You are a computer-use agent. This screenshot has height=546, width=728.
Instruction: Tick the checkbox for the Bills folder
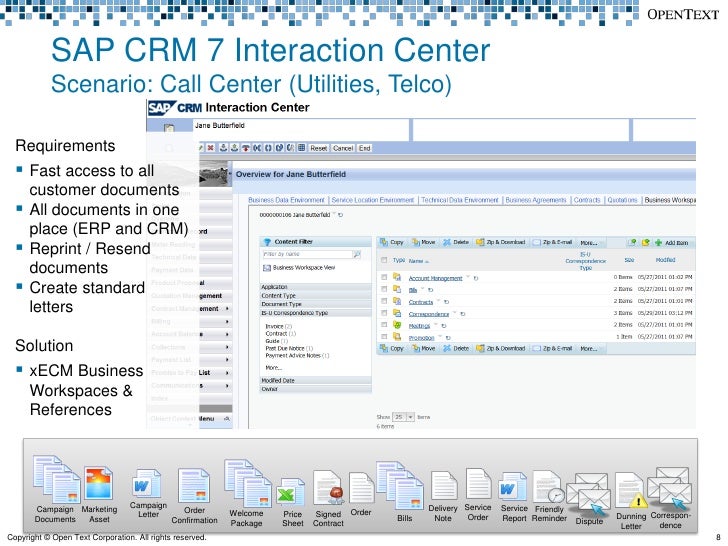coord(384,289)
